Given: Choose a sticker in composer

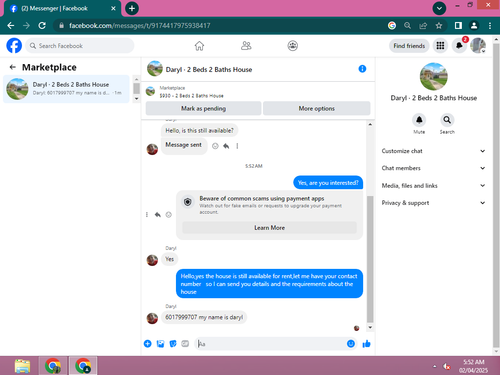Looking at the screenshot, I should pos(173,344).
